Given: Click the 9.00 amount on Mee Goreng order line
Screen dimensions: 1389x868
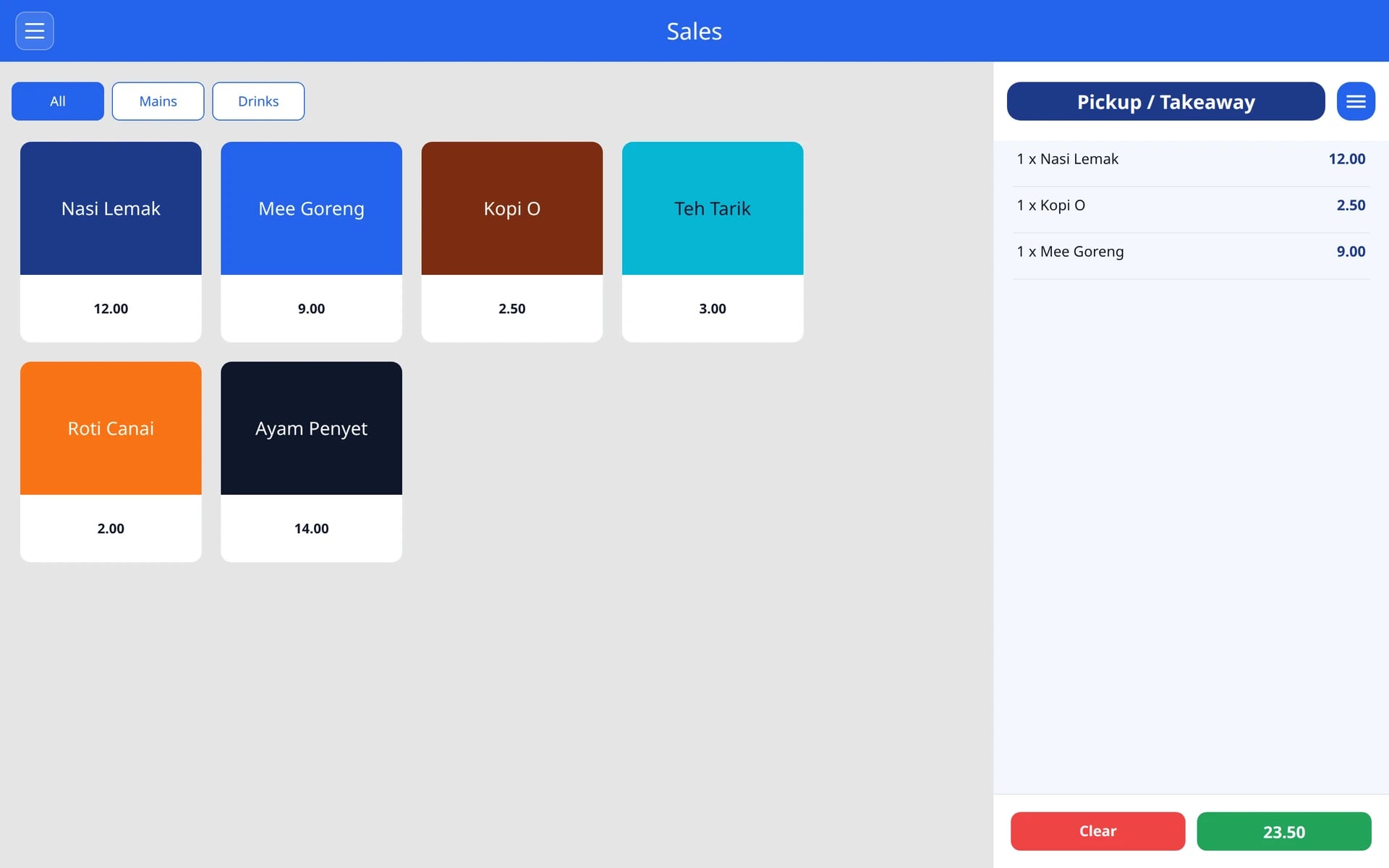Looking at the screenshot, I should click(x=1351, y=252).
